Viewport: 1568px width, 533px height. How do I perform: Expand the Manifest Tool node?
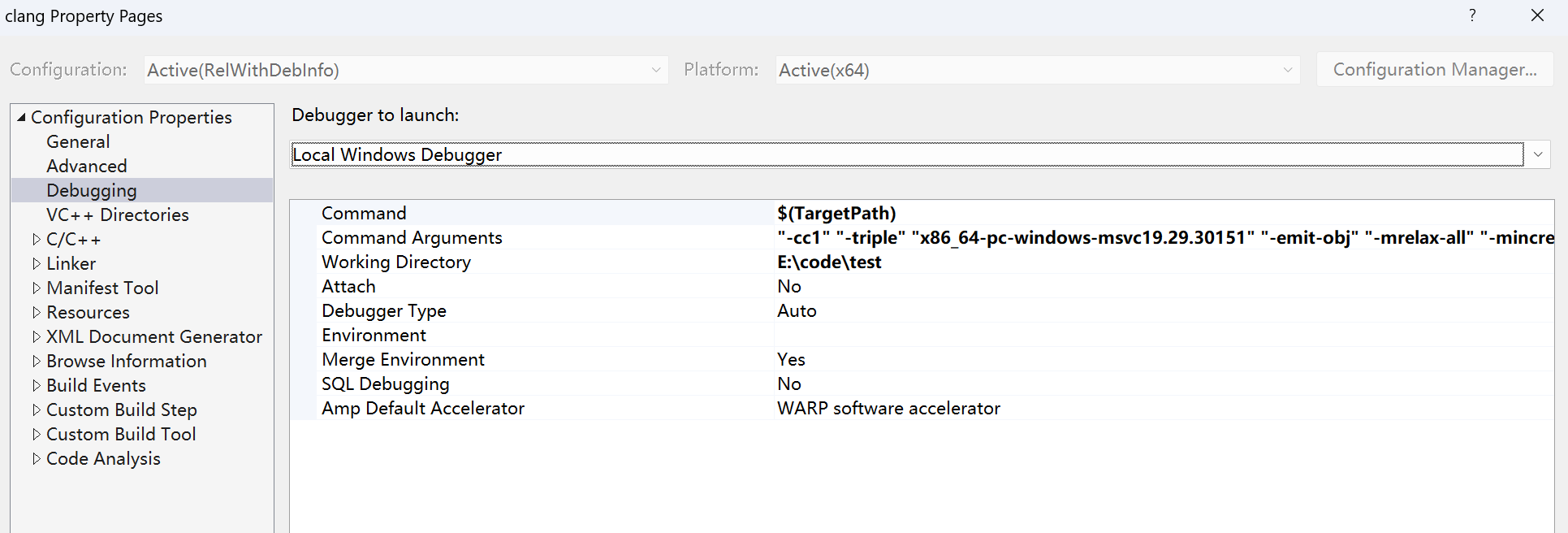pyautogui.click(x=36, y=288)
